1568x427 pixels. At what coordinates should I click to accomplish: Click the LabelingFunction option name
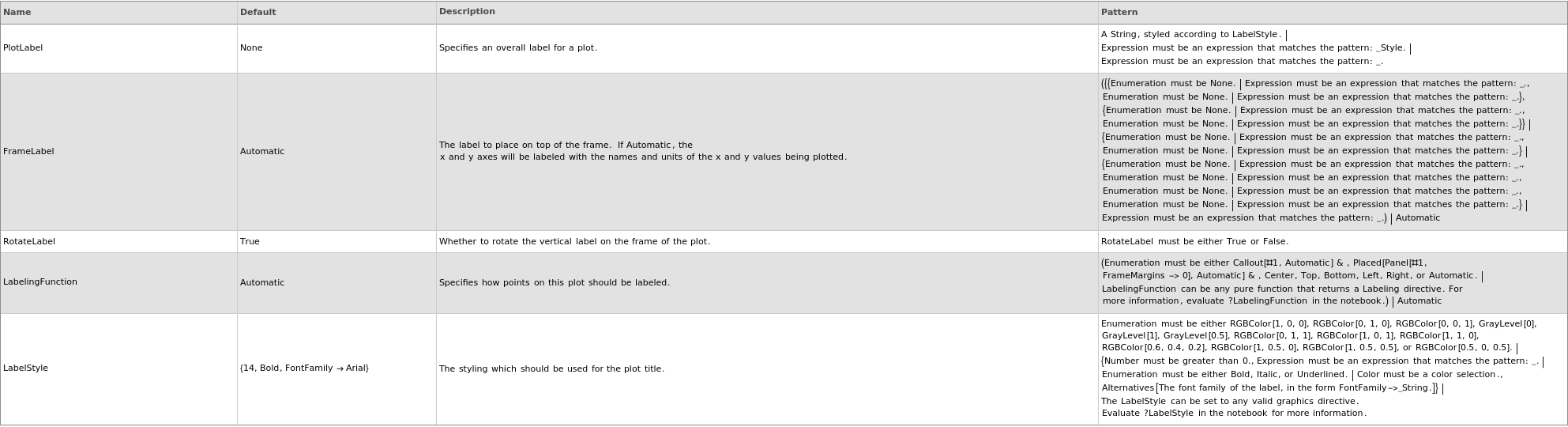(40, 282)
